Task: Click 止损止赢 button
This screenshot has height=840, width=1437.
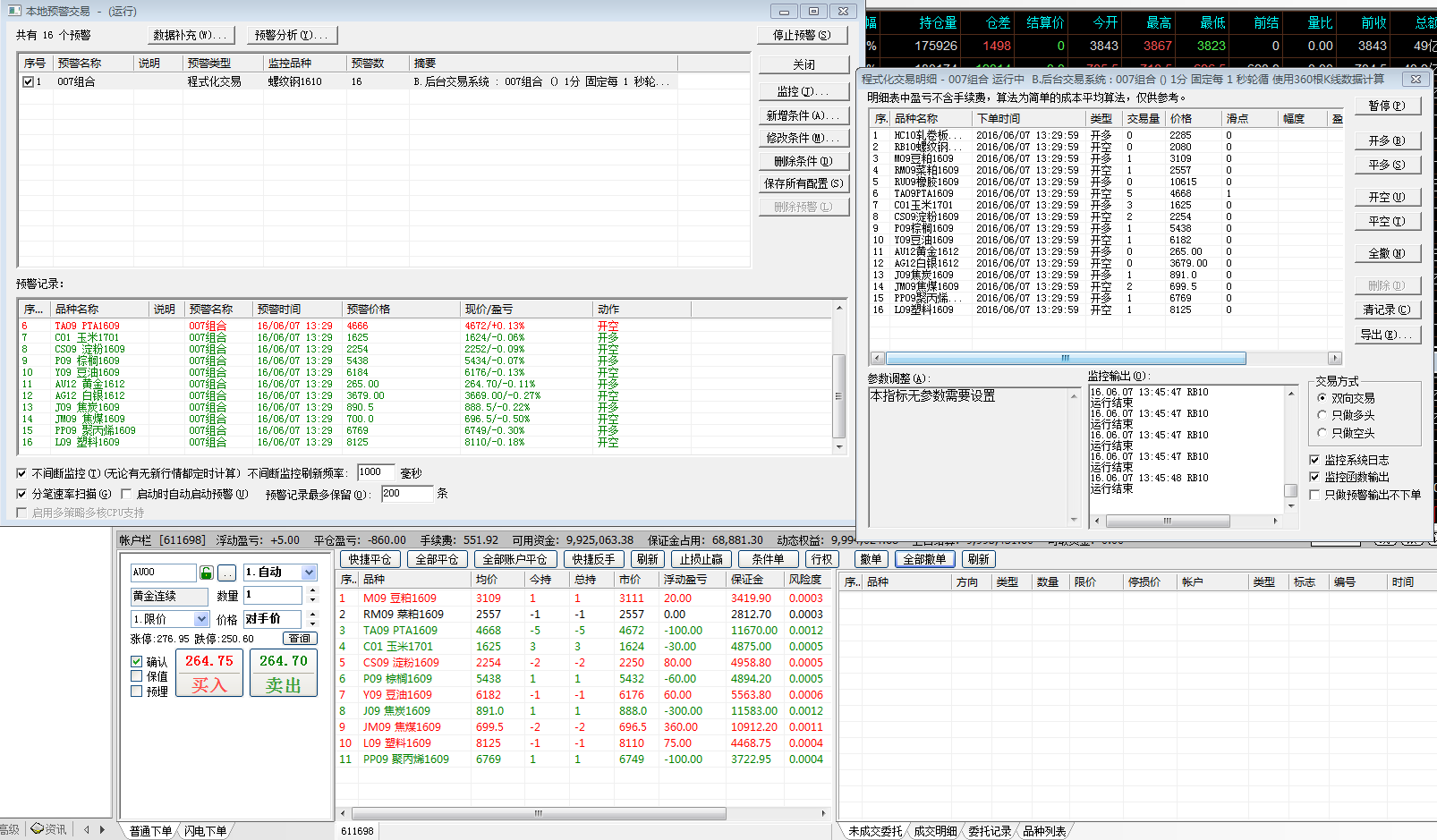Action: click(x=701, y=559)
